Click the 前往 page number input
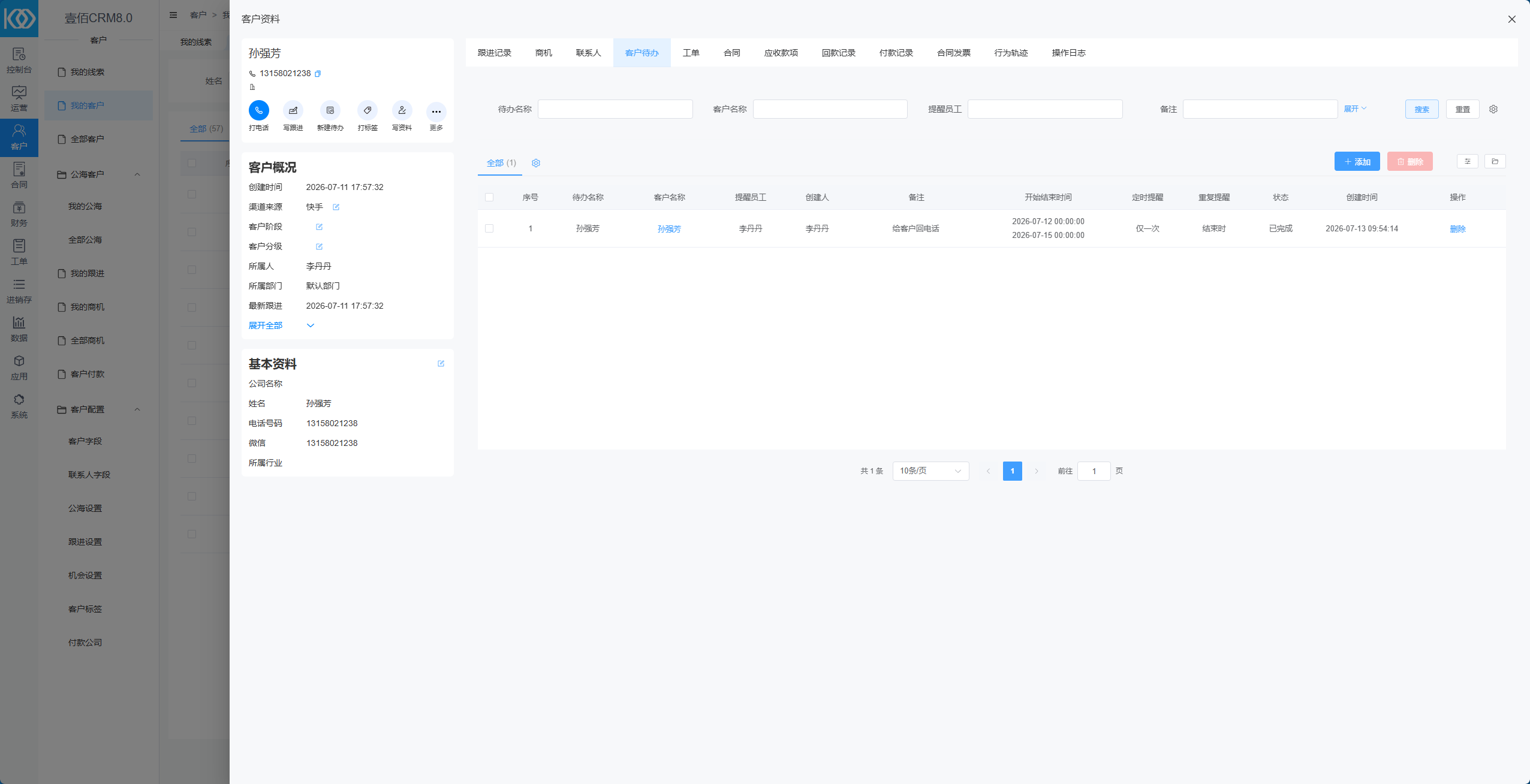 (1094, 471)
